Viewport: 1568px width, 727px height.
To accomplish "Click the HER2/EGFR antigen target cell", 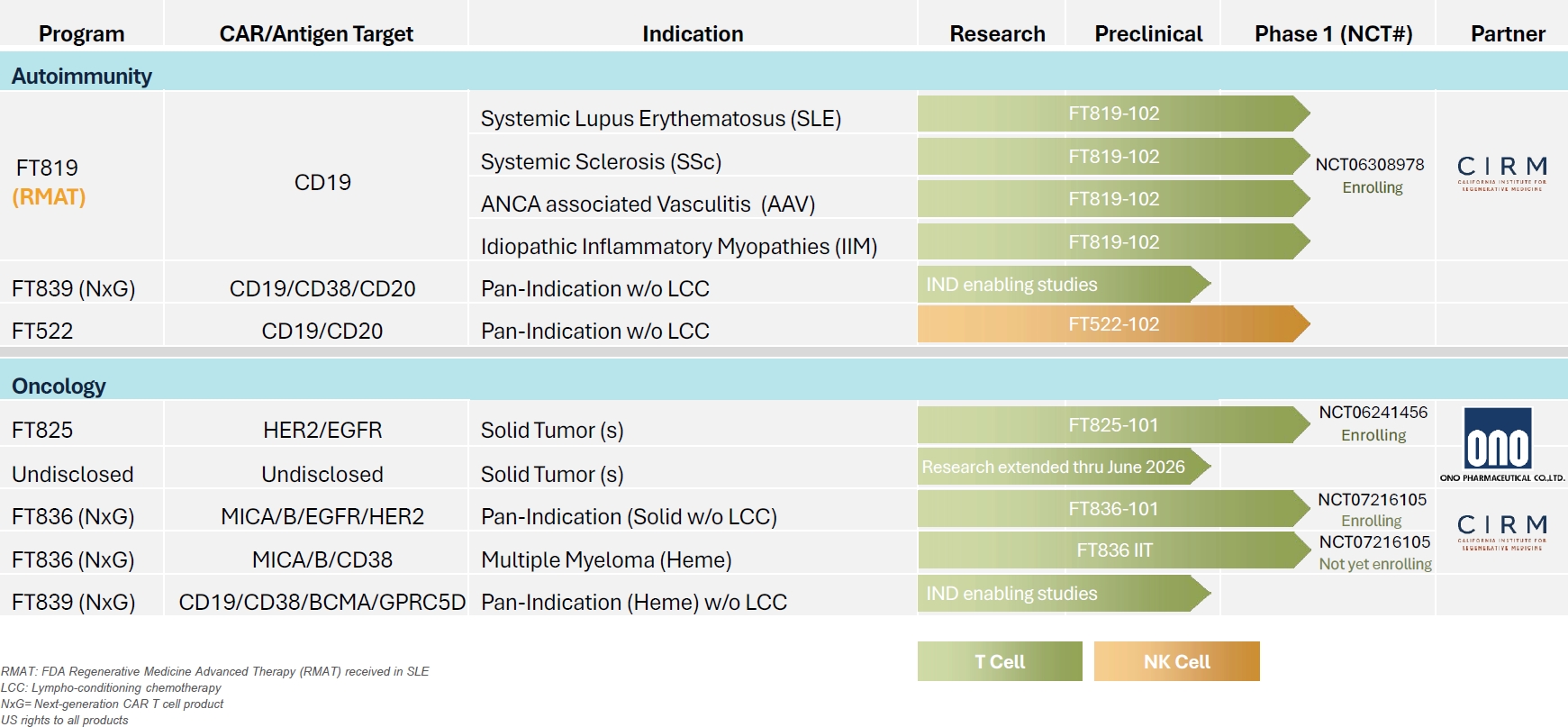I will coord(322,431).
